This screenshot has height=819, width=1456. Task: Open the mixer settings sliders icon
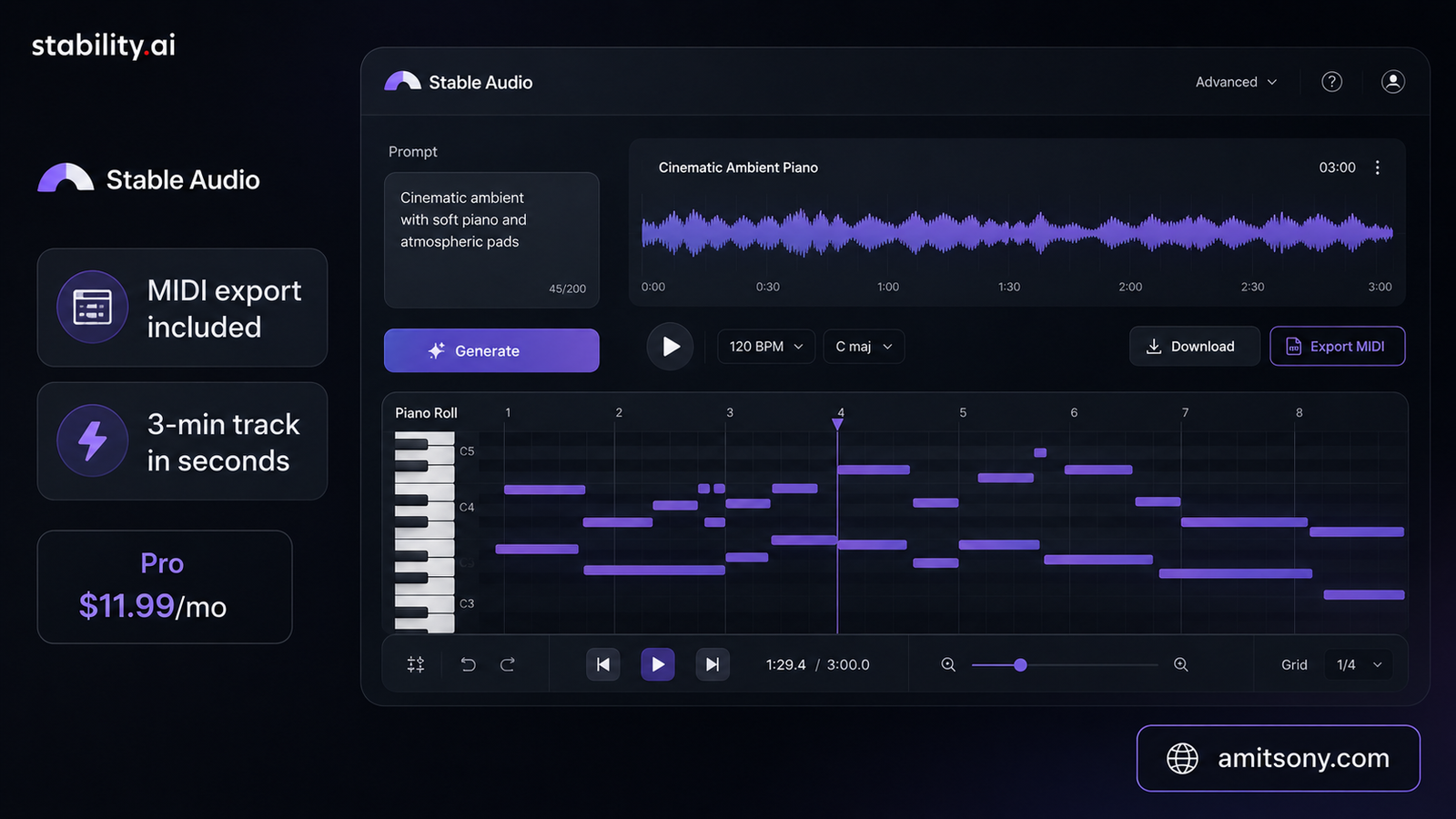click(x=416, y=664)
